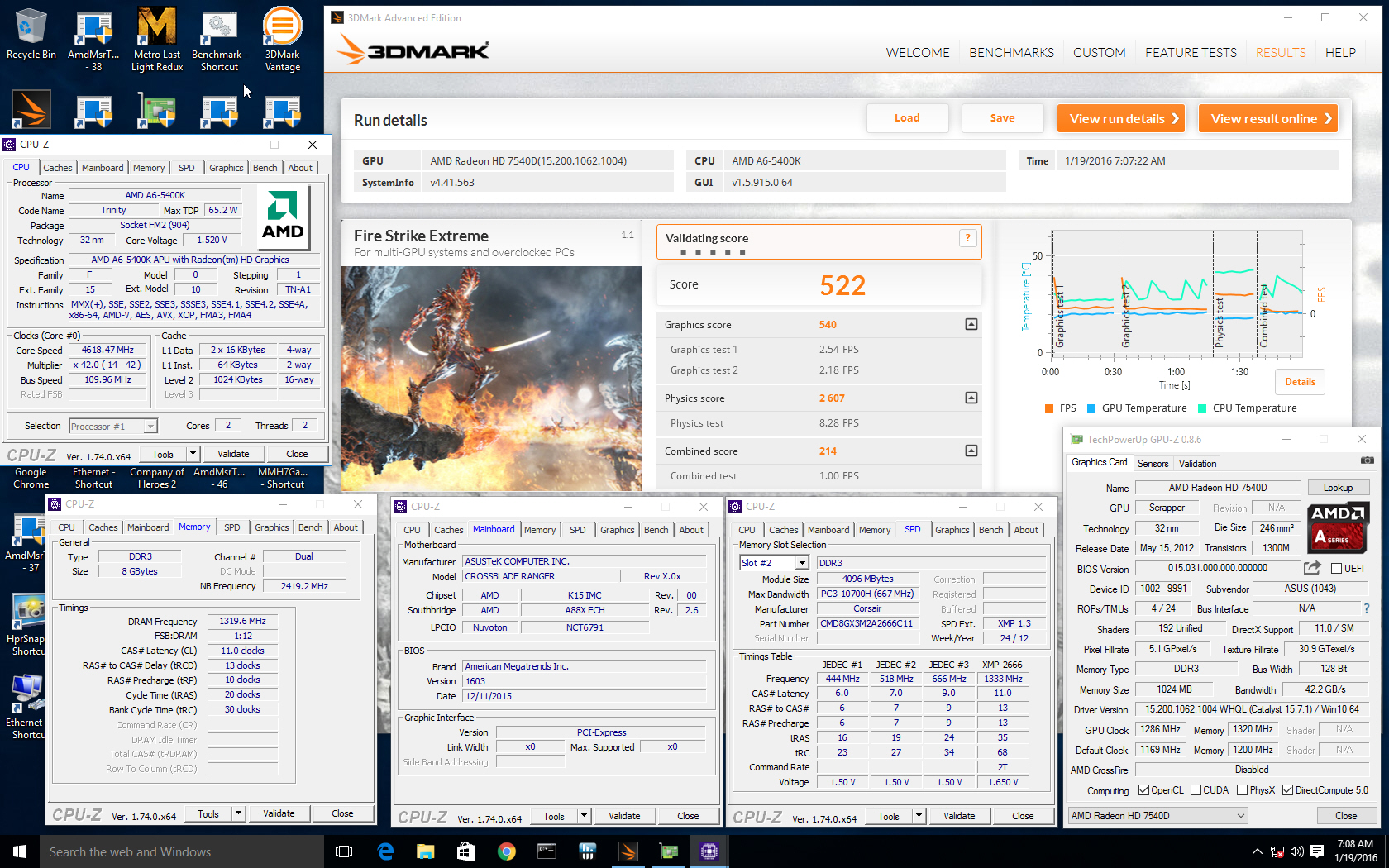Open Google Chrome desktop icon

click(x=31, y=478)
